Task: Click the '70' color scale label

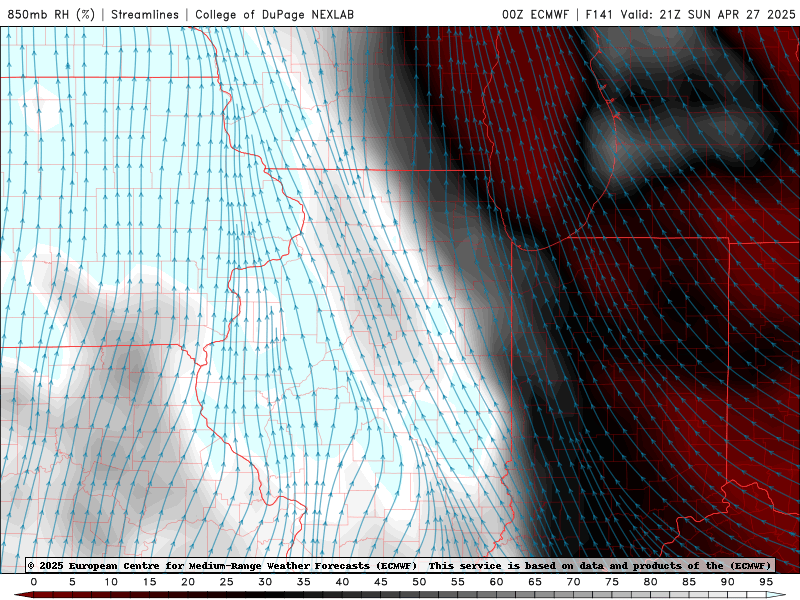Action: click(x=573, y=582)
